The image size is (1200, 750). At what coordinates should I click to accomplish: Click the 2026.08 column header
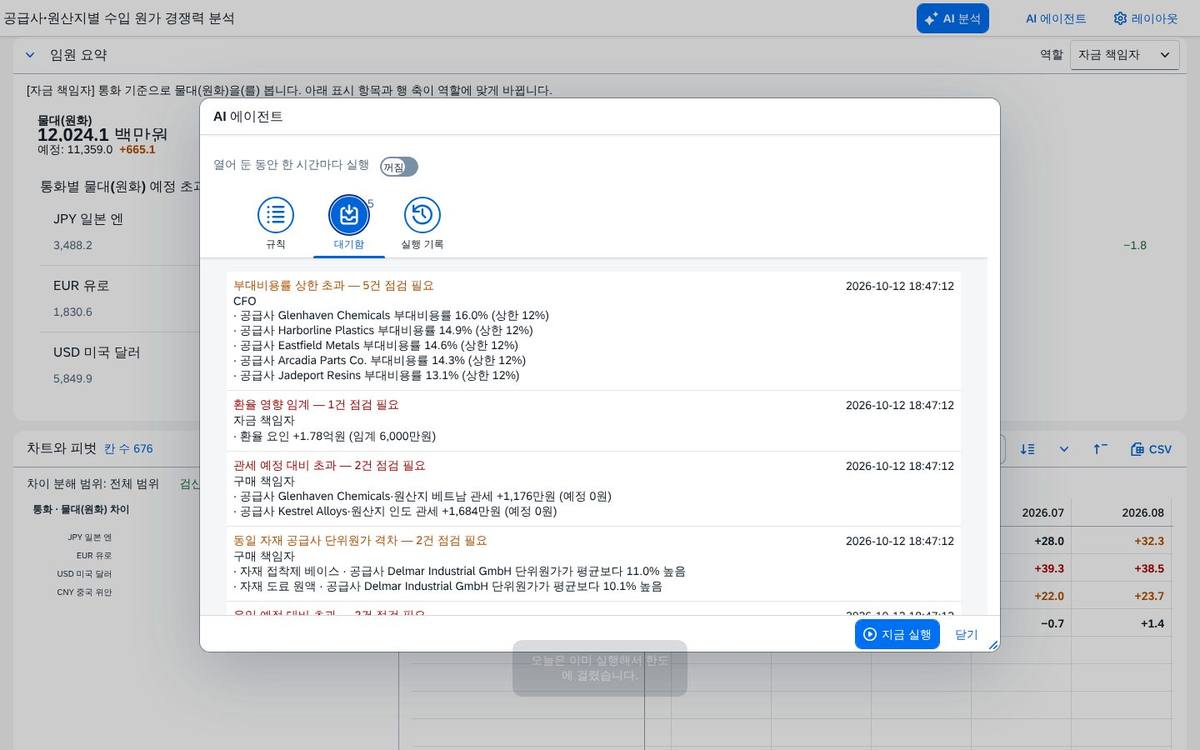tap(1143, 512)
